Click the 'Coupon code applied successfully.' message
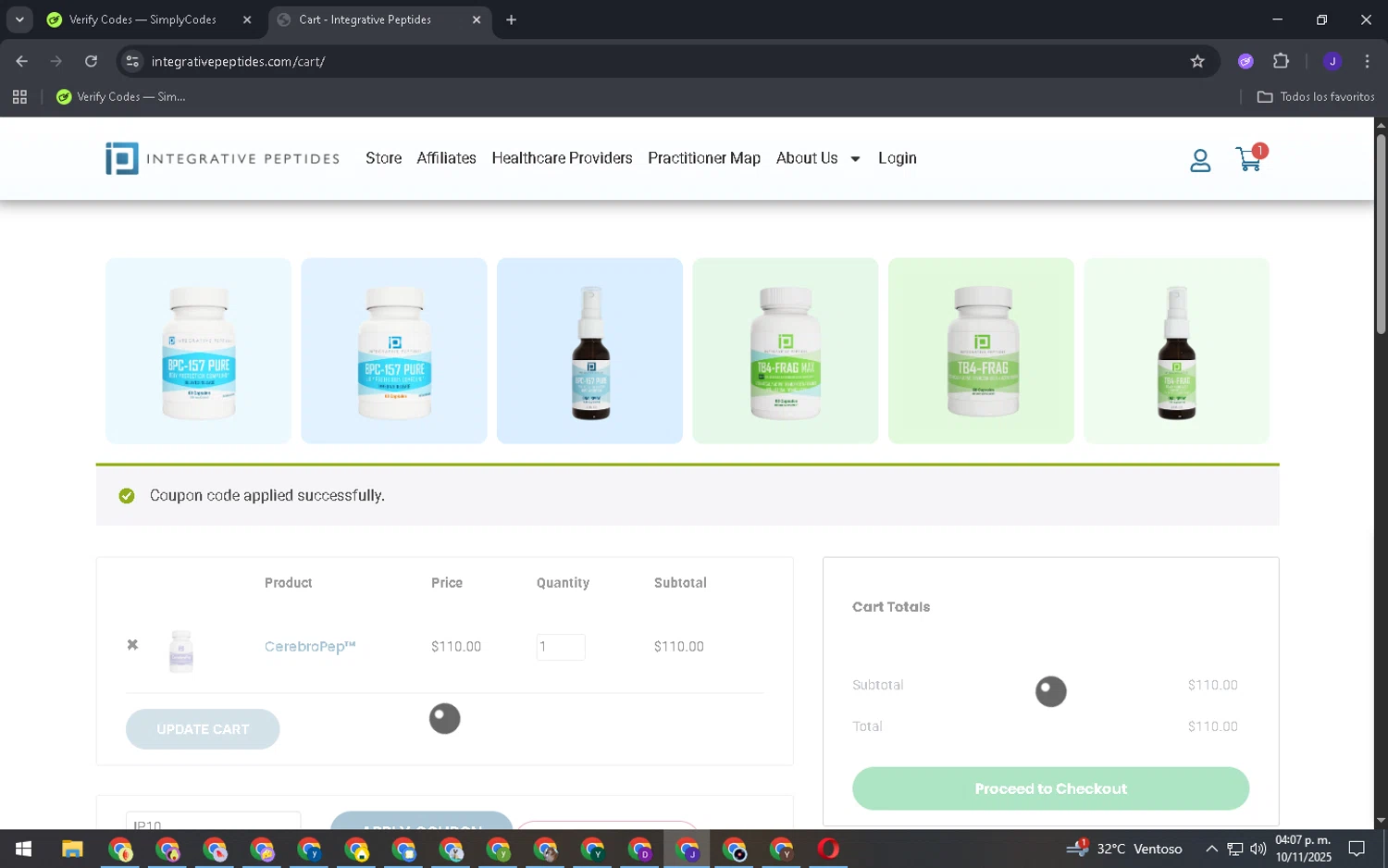Viewport: 1388px width, 868px height. coord(267,495)
